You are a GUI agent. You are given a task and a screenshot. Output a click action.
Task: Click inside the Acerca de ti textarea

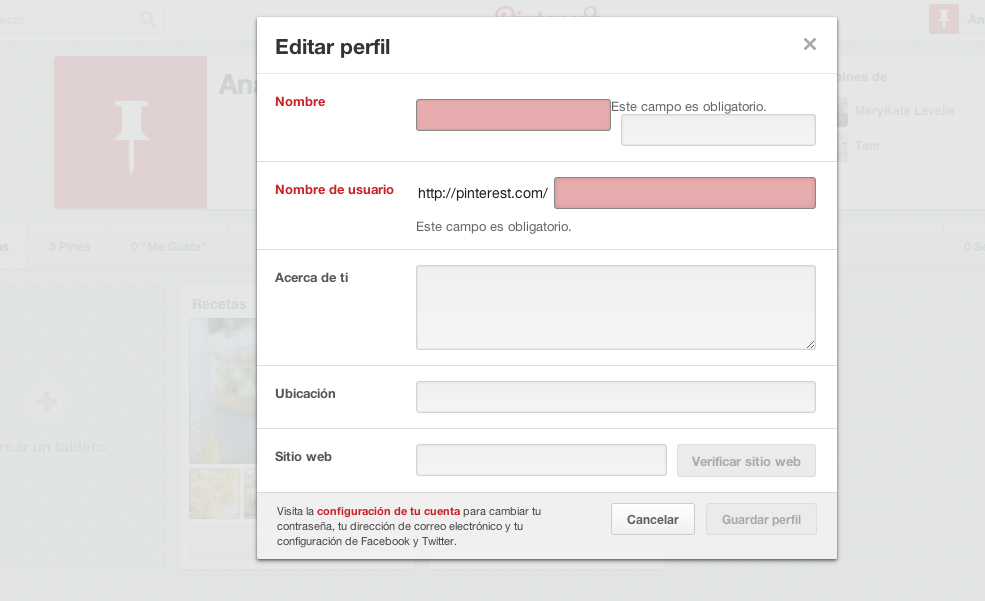coord(615,307)
